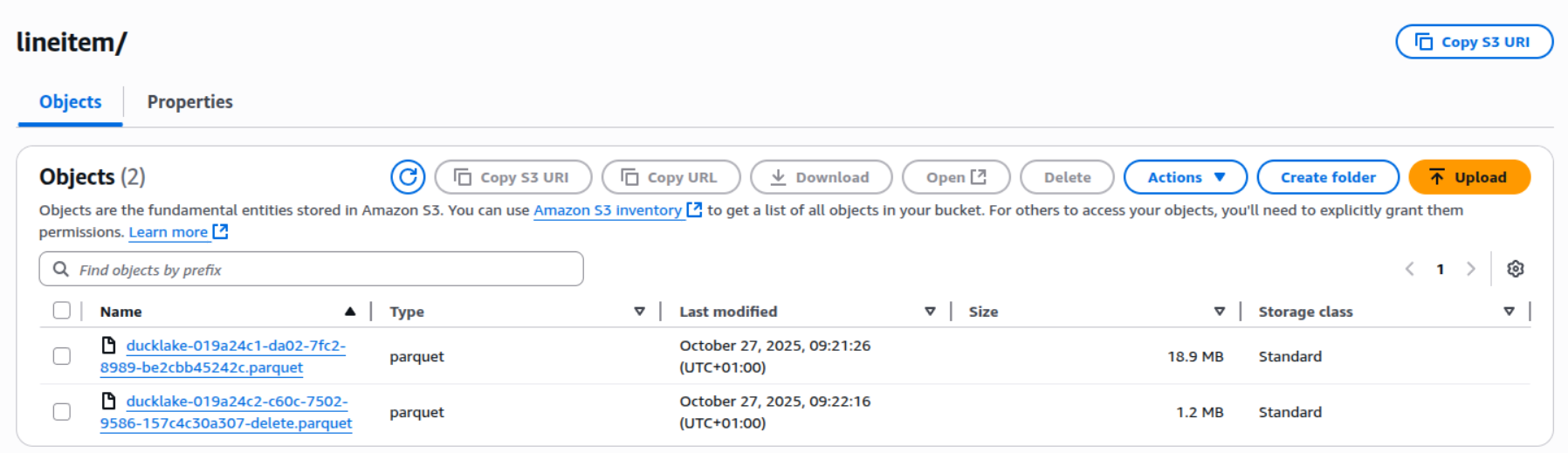Open the table preferences gear icon

(1516, 269)
